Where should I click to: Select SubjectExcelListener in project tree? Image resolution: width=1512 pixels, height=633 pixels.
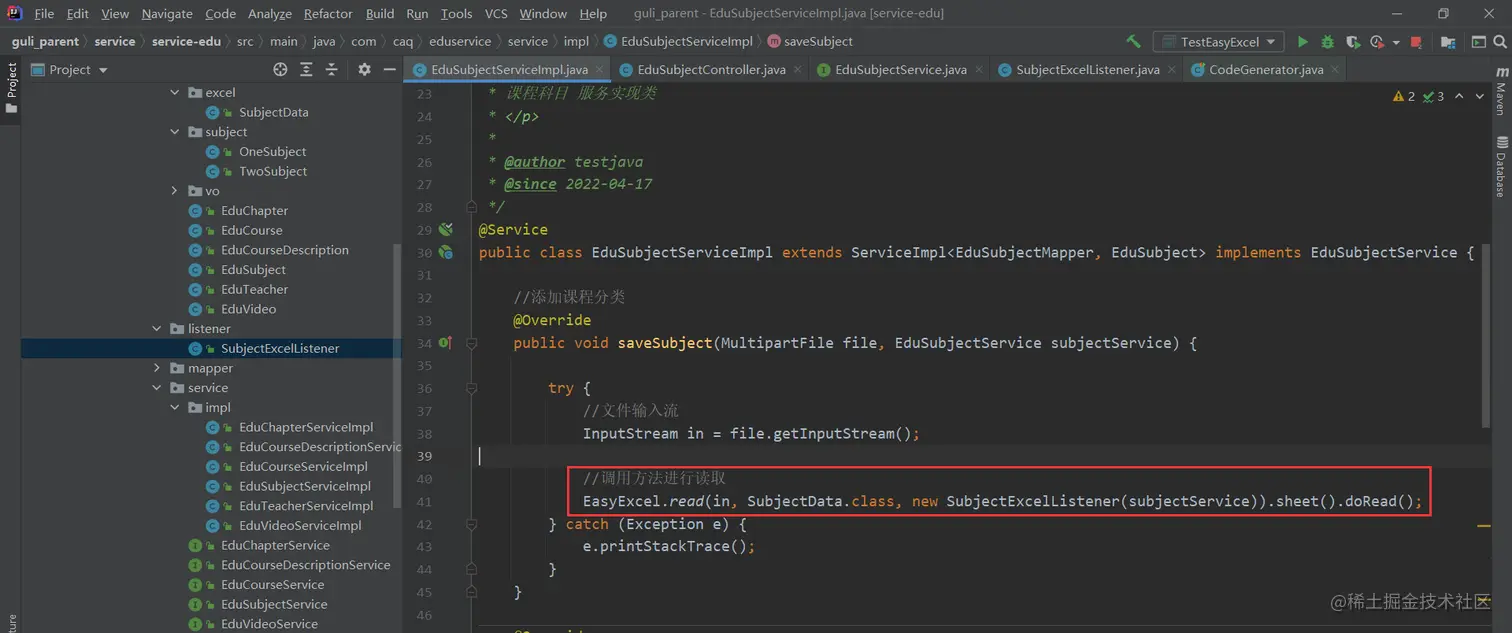(280, 348)
